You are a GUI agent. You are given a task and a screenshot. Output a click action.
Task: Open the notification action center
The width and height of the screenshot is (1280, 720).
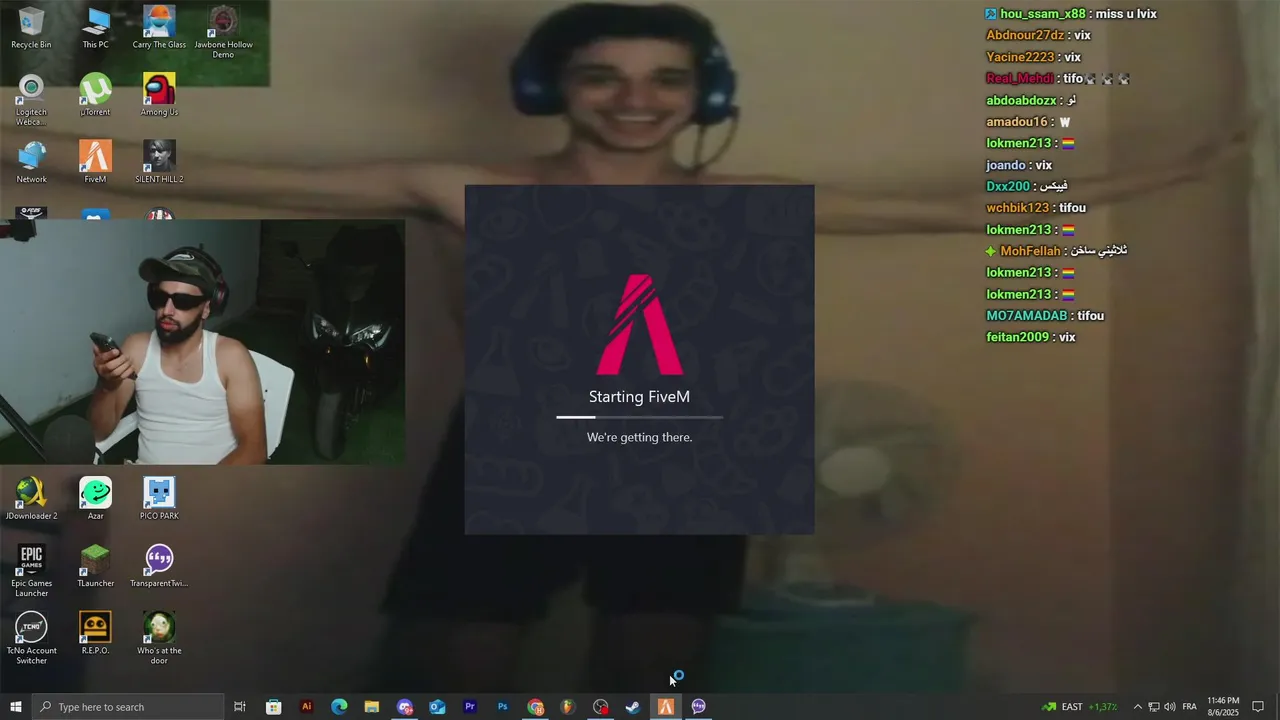pyautogui.click(x=1258, y=707)
